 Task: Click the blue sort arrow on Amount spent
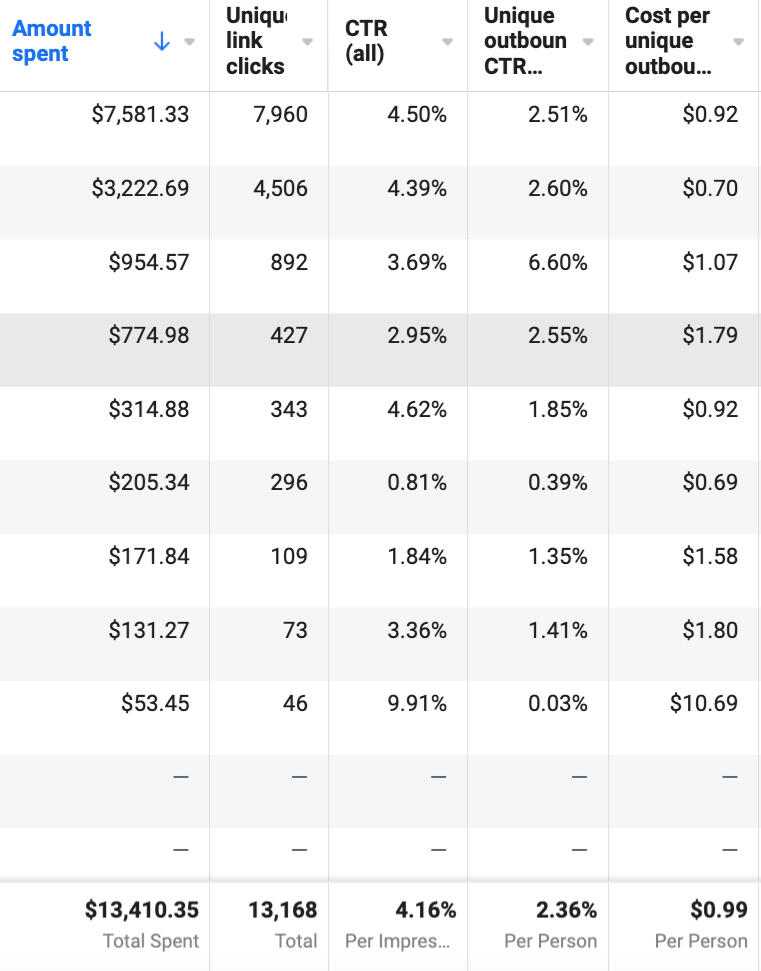coord(162,42)
